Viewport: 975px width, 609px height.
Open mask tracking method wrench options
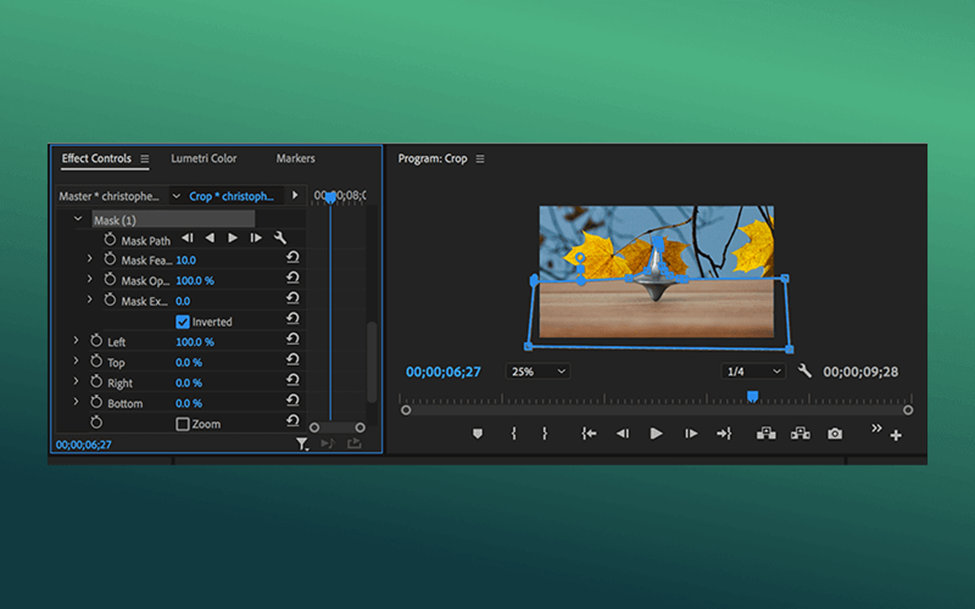point(280,238)
